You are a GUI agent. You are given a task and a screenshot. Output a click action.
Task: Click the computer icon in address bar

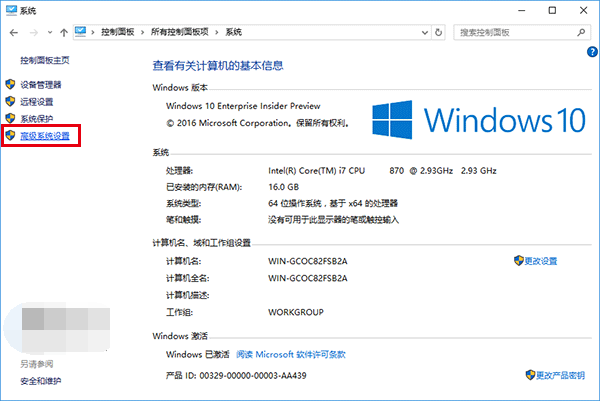tap(84, 33)
